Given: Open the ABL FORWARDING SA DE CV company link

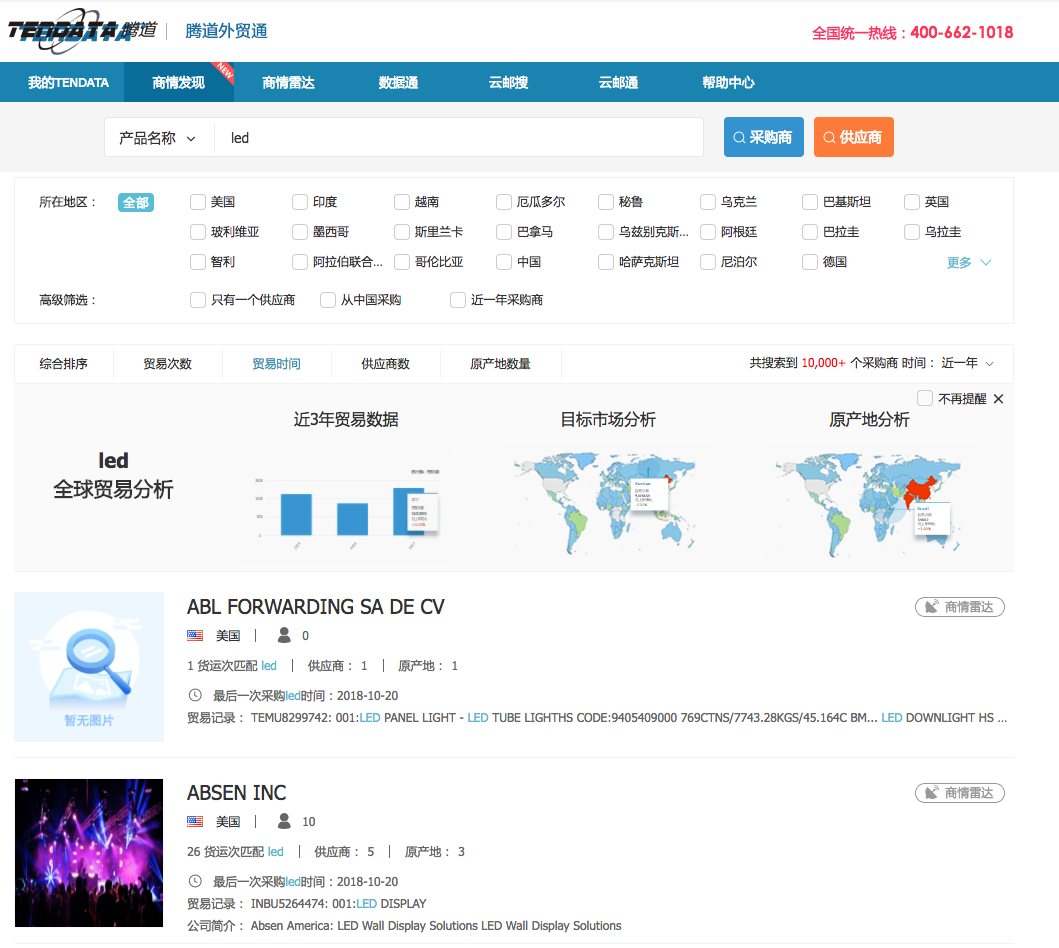Looking at the screenshot, I should coord(315,606).
